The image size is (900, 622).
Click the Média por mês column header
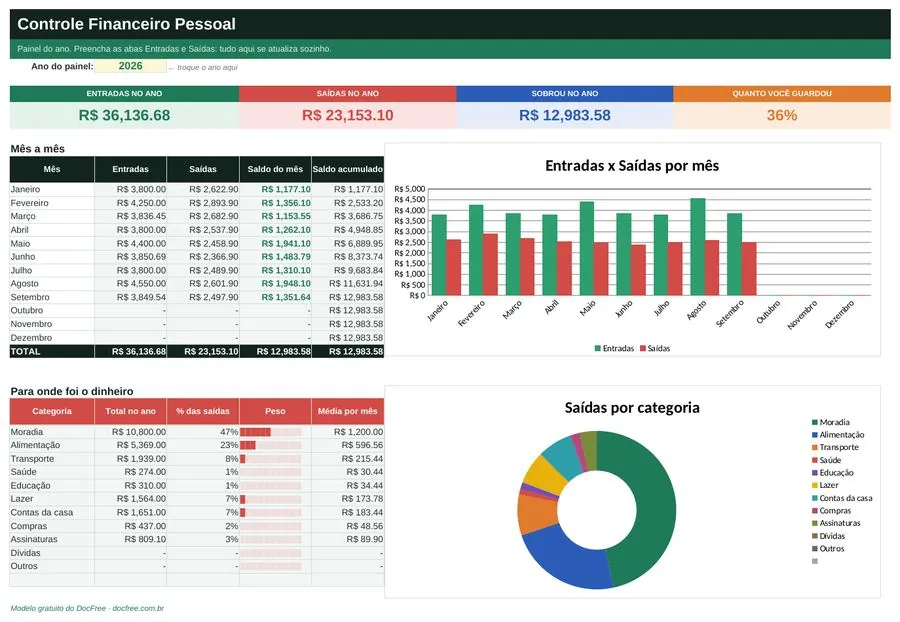347,411
